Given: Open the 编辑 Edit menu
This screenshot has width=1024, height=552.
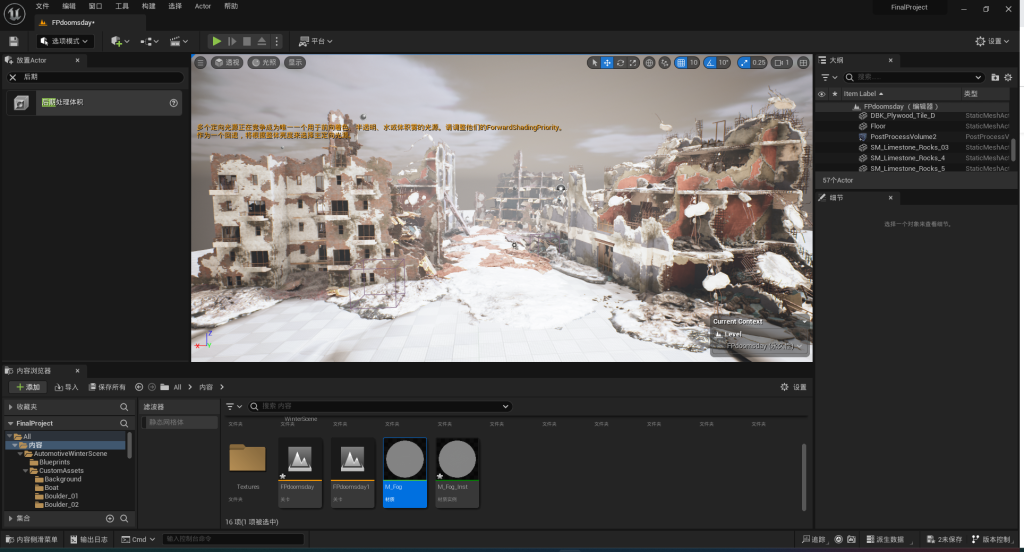Looking at the screenshot, I should coord(69,7).
